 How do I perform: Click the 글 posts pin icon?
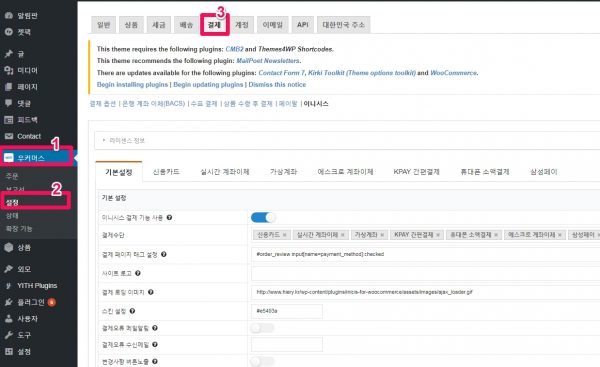point(8,54)
